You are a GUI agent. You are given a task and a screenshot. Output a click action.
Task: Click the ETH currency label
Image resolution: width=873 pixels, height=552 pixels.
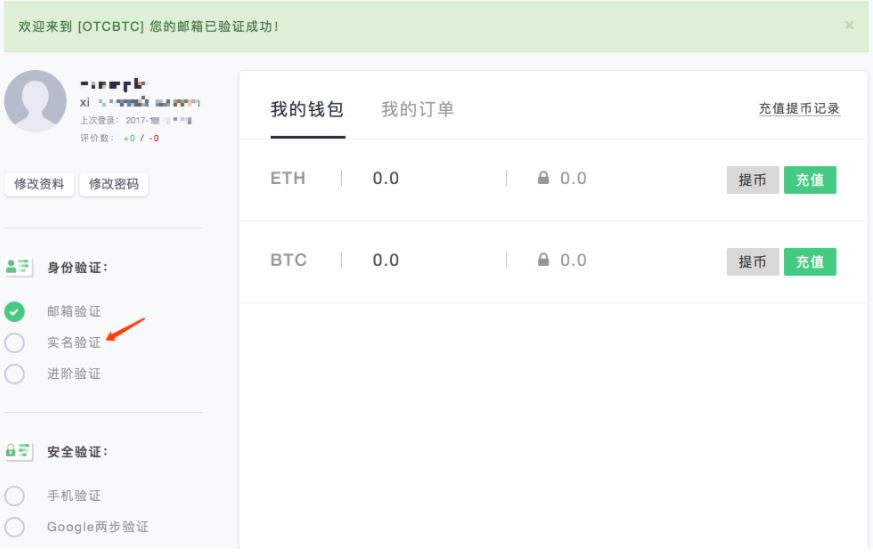click(x=288, y=178)
